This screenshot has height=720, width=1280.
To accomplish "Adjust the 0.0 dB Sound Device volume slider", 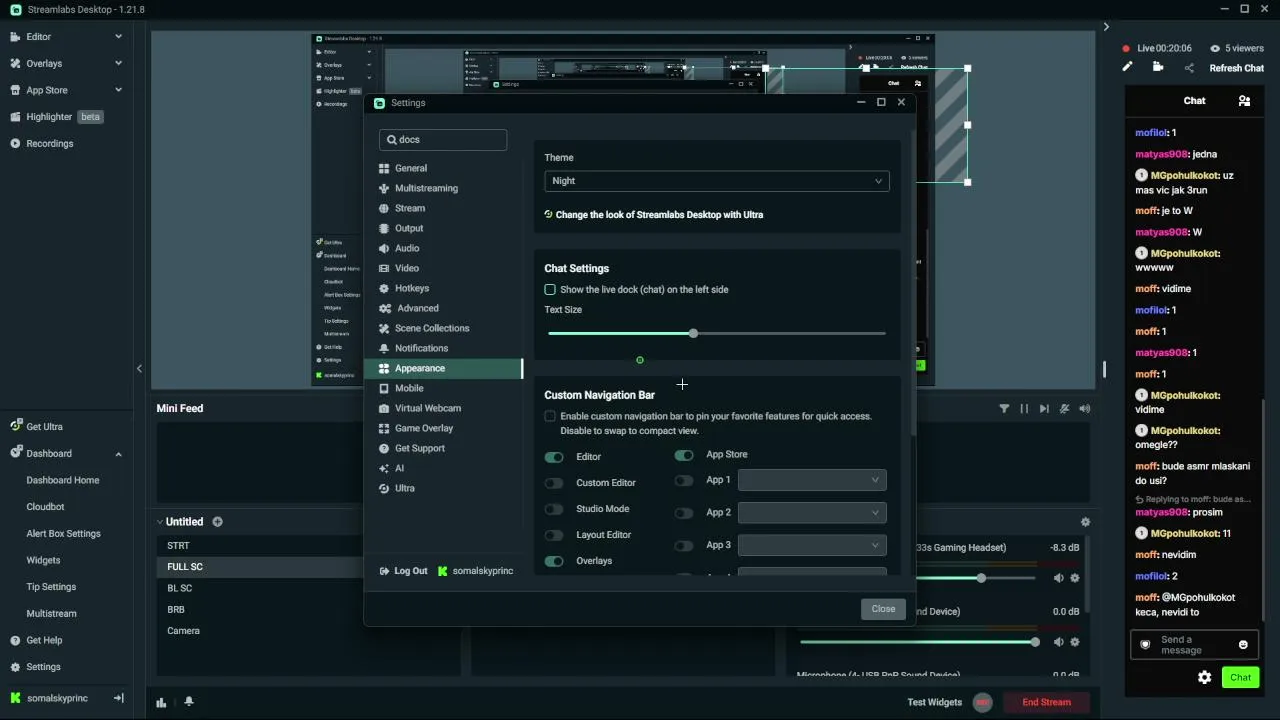I will pyautogui.click(x=918, y=642).
